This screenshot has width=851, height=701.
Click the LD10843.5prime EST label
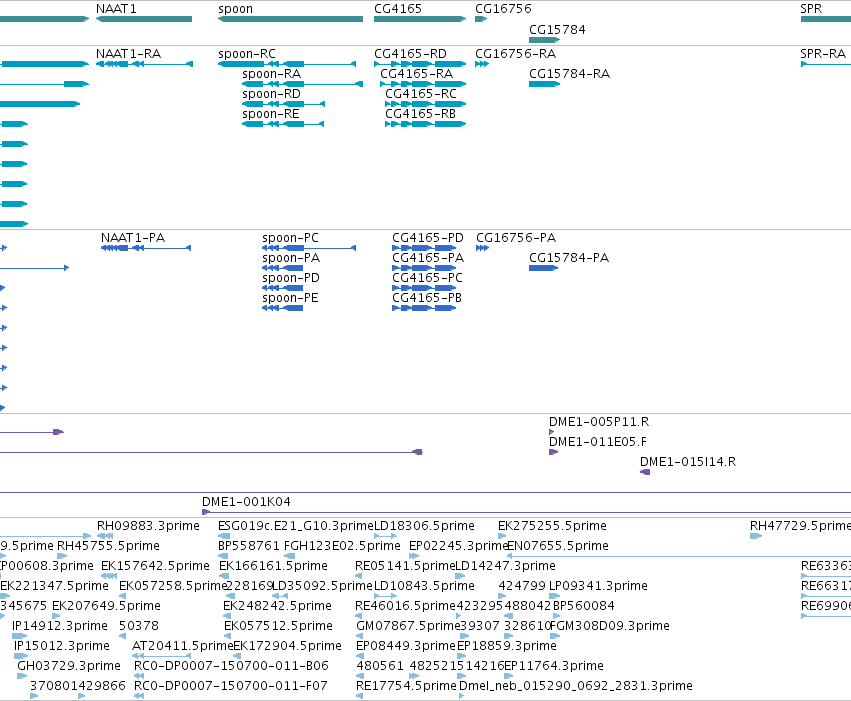pos(424,586)
